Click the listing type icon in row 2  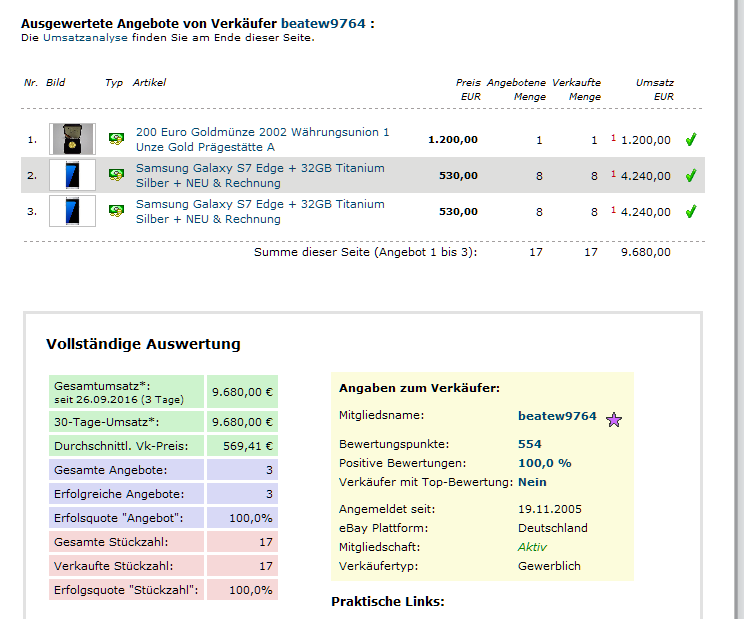coord(116,175)
